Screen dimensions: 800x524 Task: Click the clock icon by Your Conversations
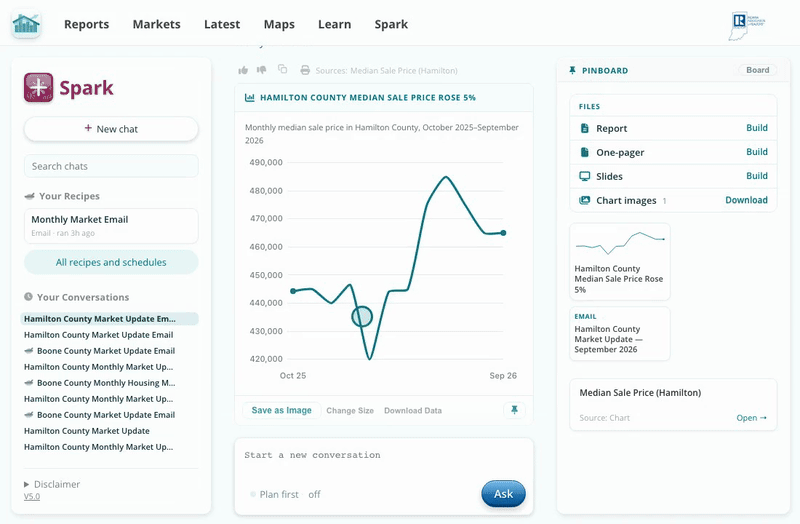click(x=29, y=296)
